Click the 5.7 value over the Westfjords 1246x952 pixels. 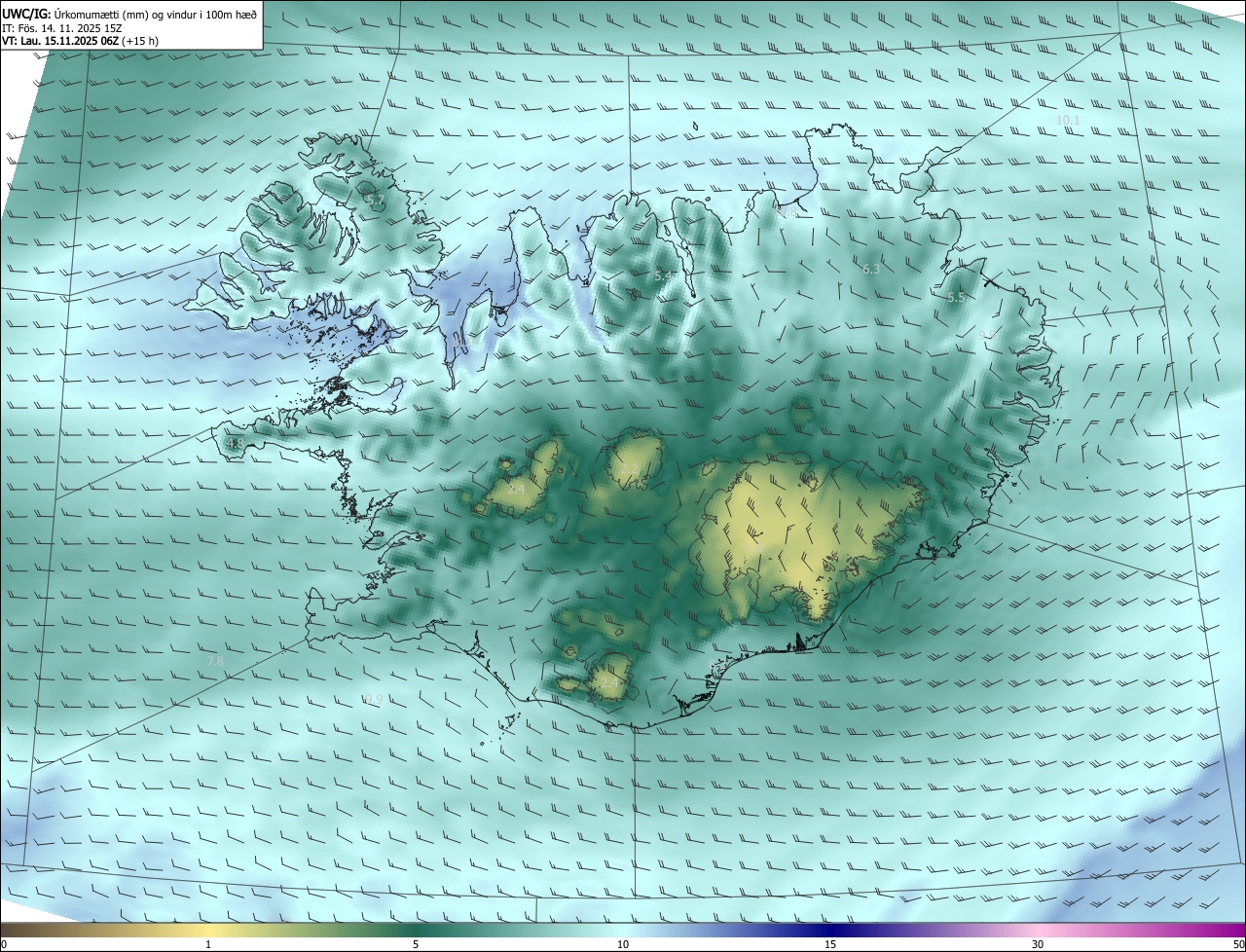click(x=374, y=201)
